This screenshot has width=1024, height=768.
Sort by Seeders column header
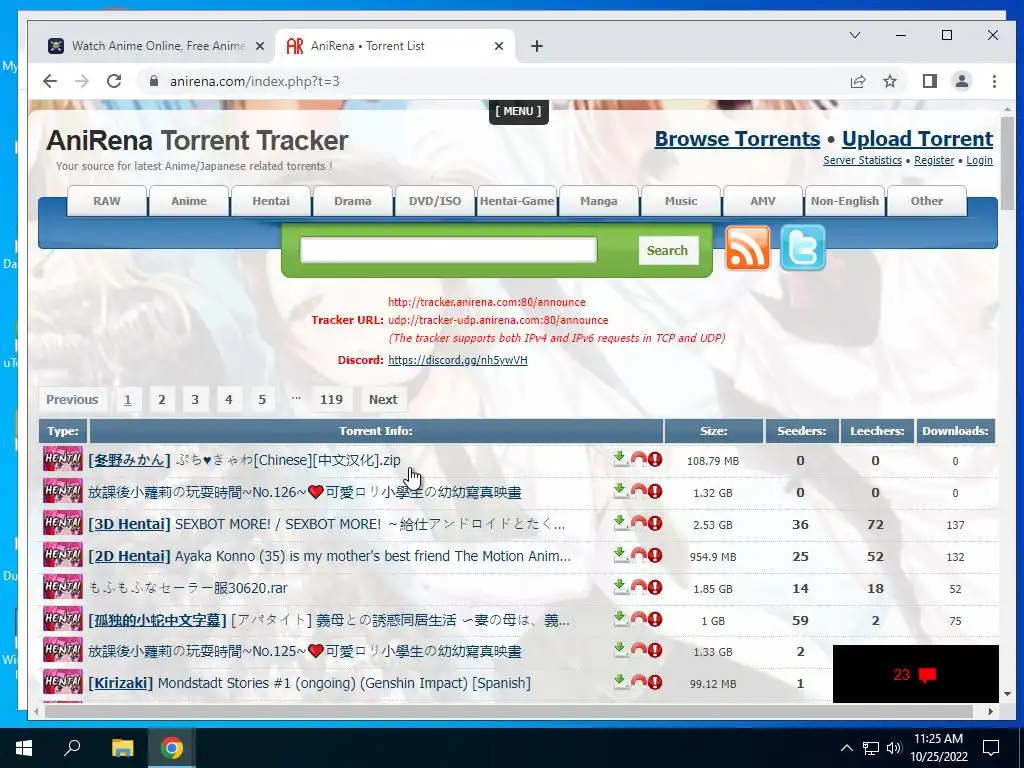click(x=801, y=431)
